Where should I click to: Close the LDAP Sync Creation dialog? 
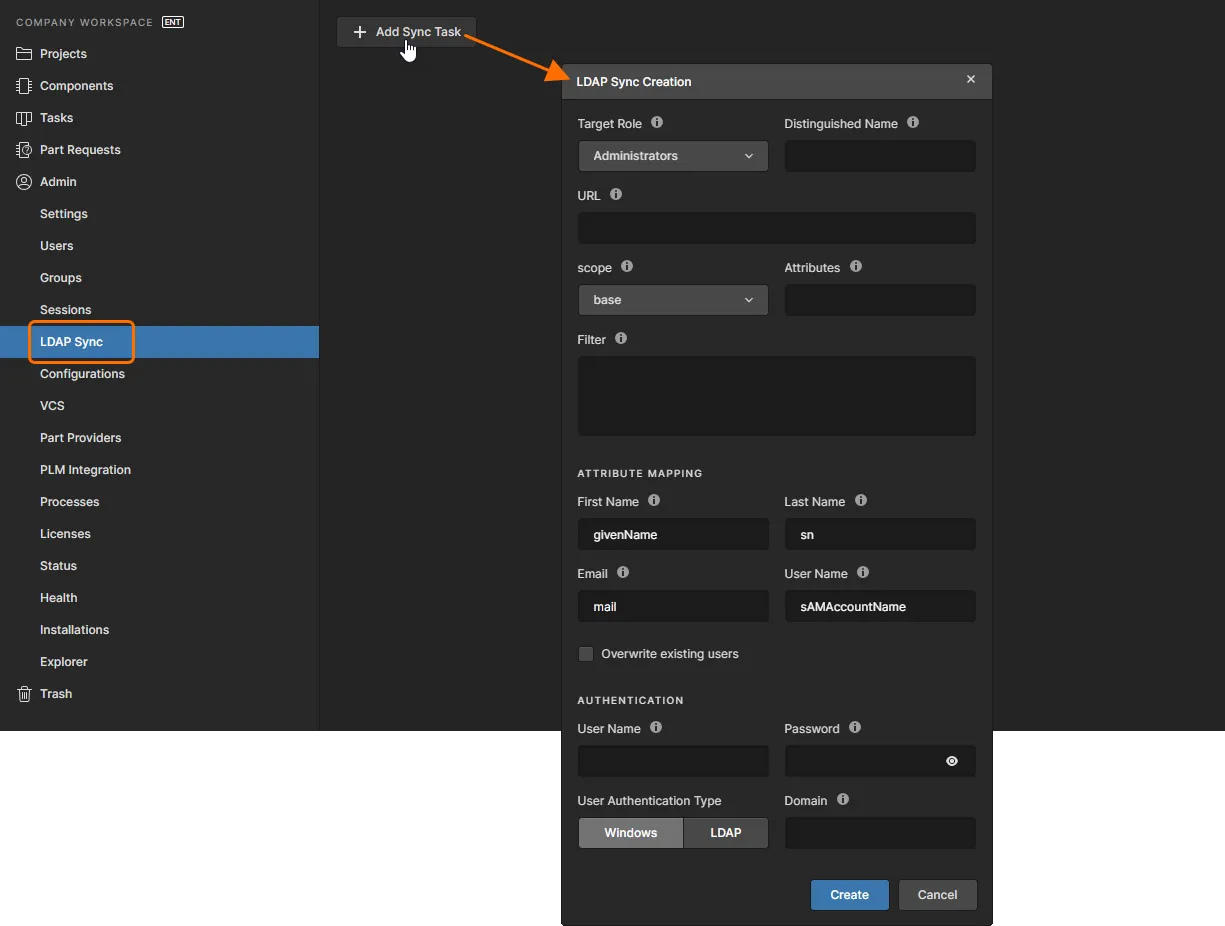pyautogui.click(x=970, y=80)
